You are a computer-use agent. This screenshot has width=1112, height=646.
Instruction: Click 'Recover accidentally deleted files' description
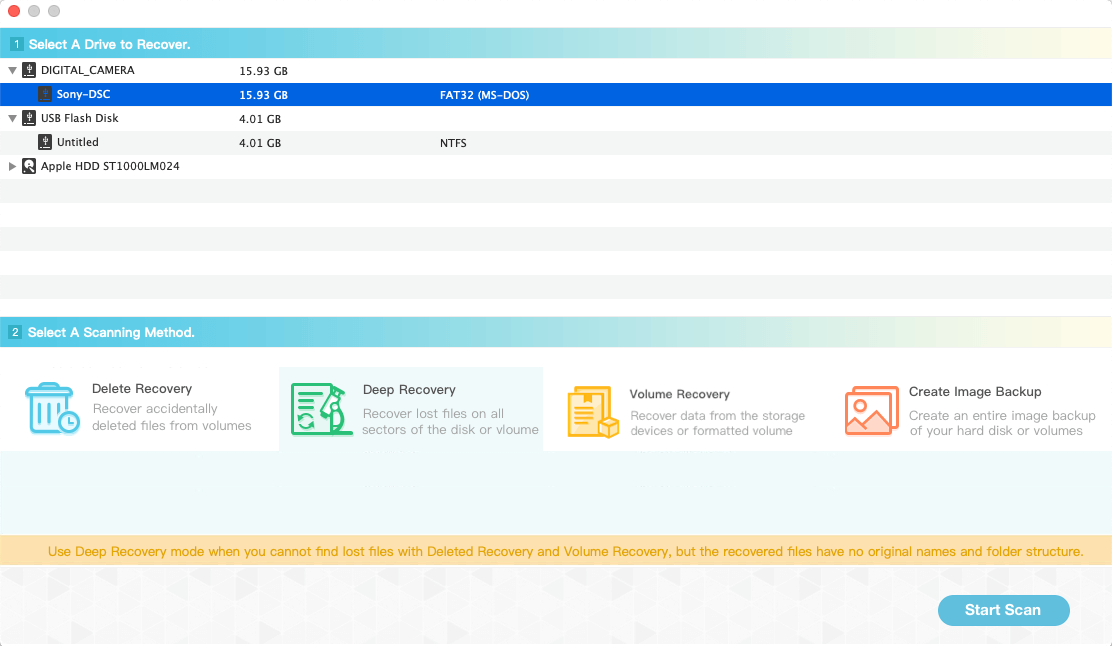(x=172, y=417)
